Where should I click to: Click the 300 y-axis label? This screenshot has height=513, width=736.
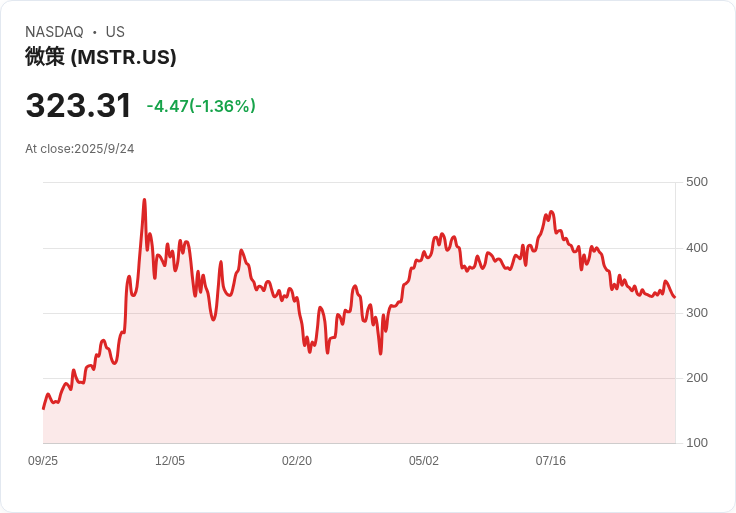click(x=697, y=313)
